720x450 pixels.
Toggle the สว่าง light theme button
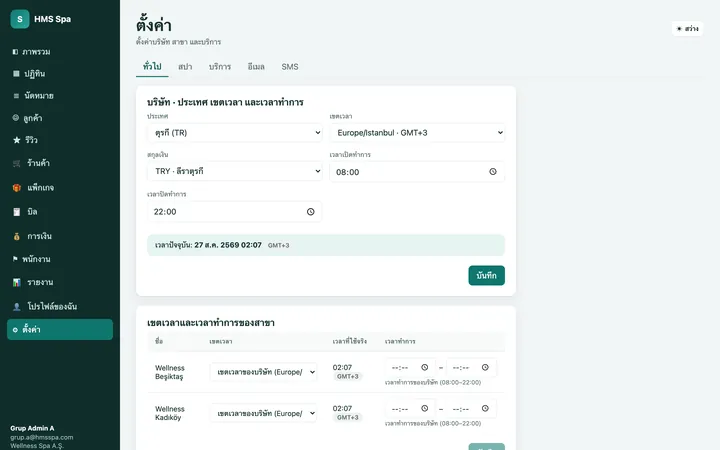(x=687, y=28)
